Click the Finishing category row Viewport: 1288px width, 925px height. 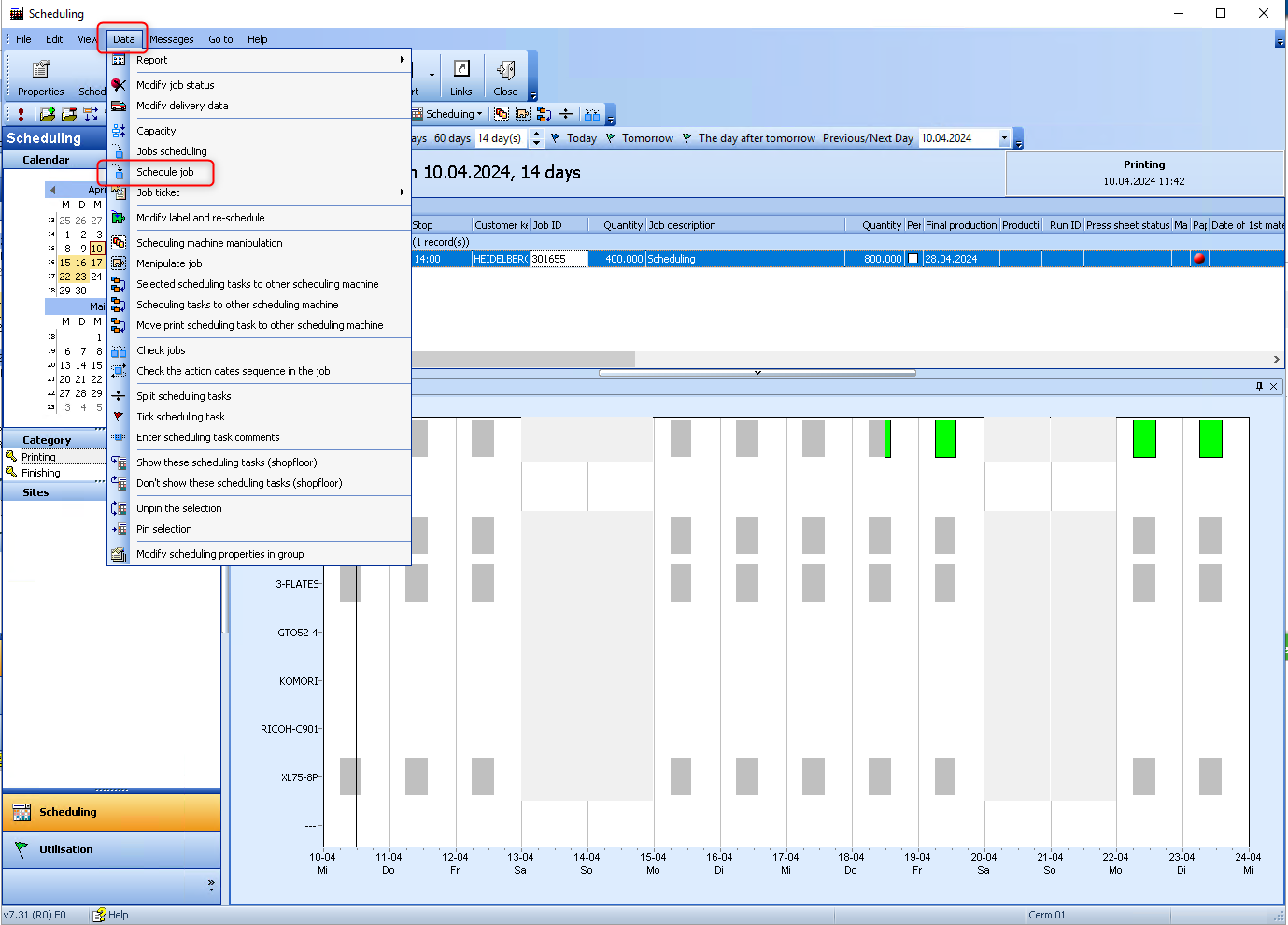(56, 473)
